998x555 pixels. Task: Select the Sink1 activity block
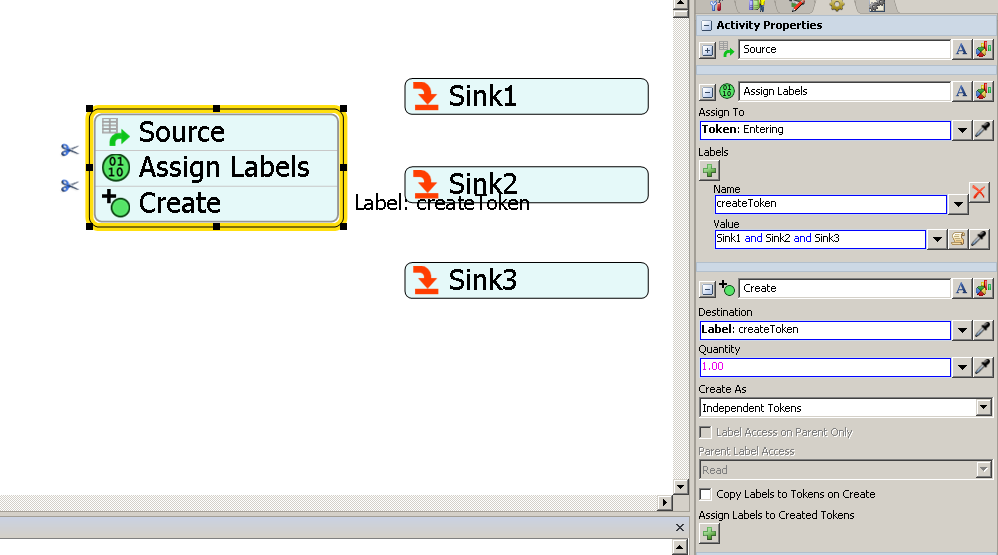pos(526,96)
